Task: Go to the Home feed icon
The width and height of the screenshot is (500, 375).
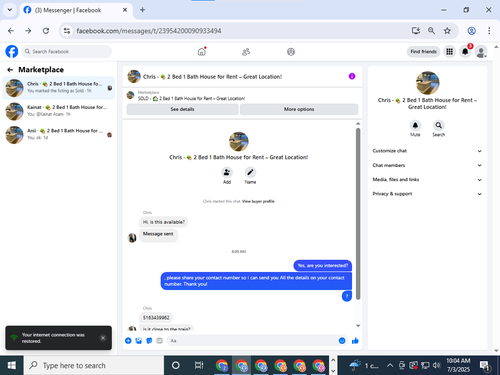Action: (202, 52)
